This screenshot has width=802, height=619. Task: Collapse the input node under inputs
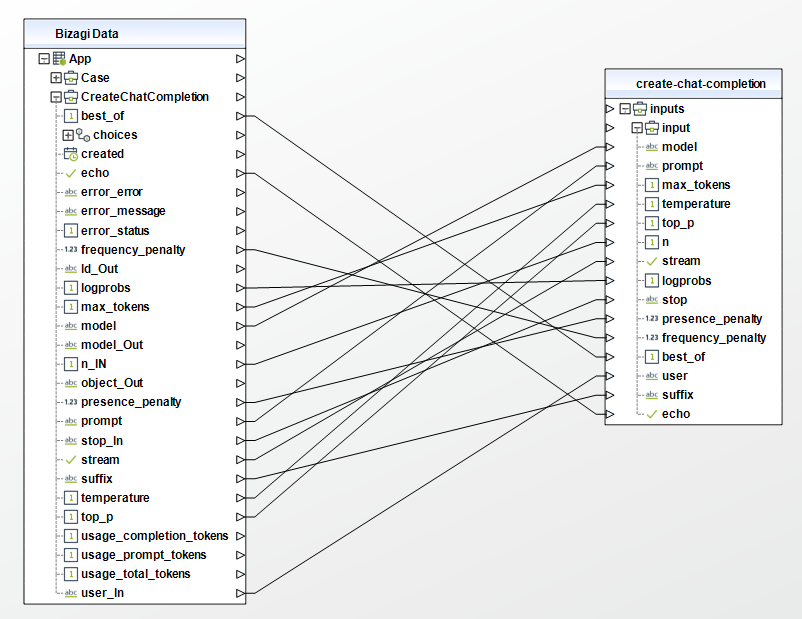[637, 128]
